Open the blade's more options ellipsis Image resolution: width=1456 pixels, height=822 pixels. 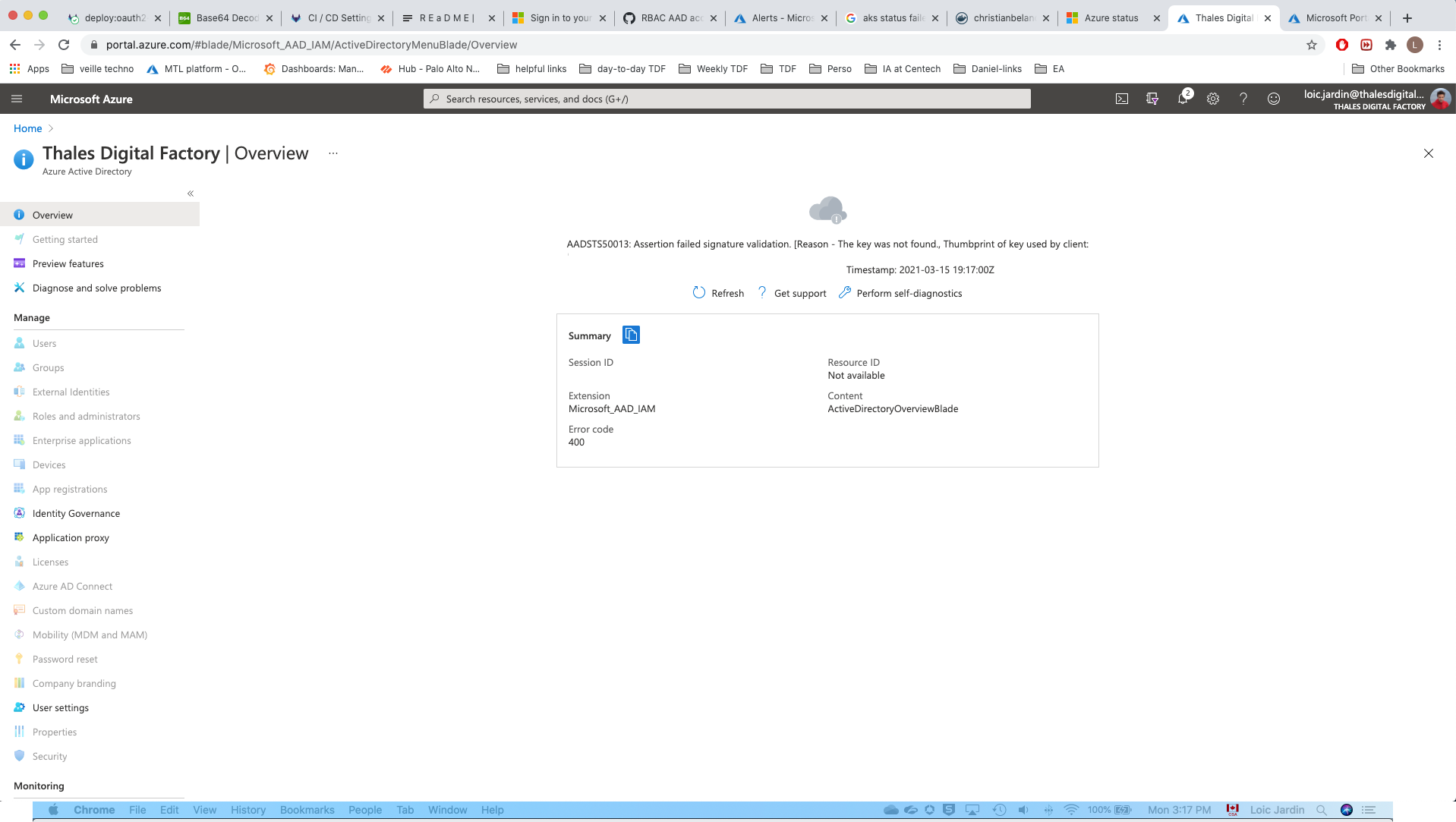(332, 153)
